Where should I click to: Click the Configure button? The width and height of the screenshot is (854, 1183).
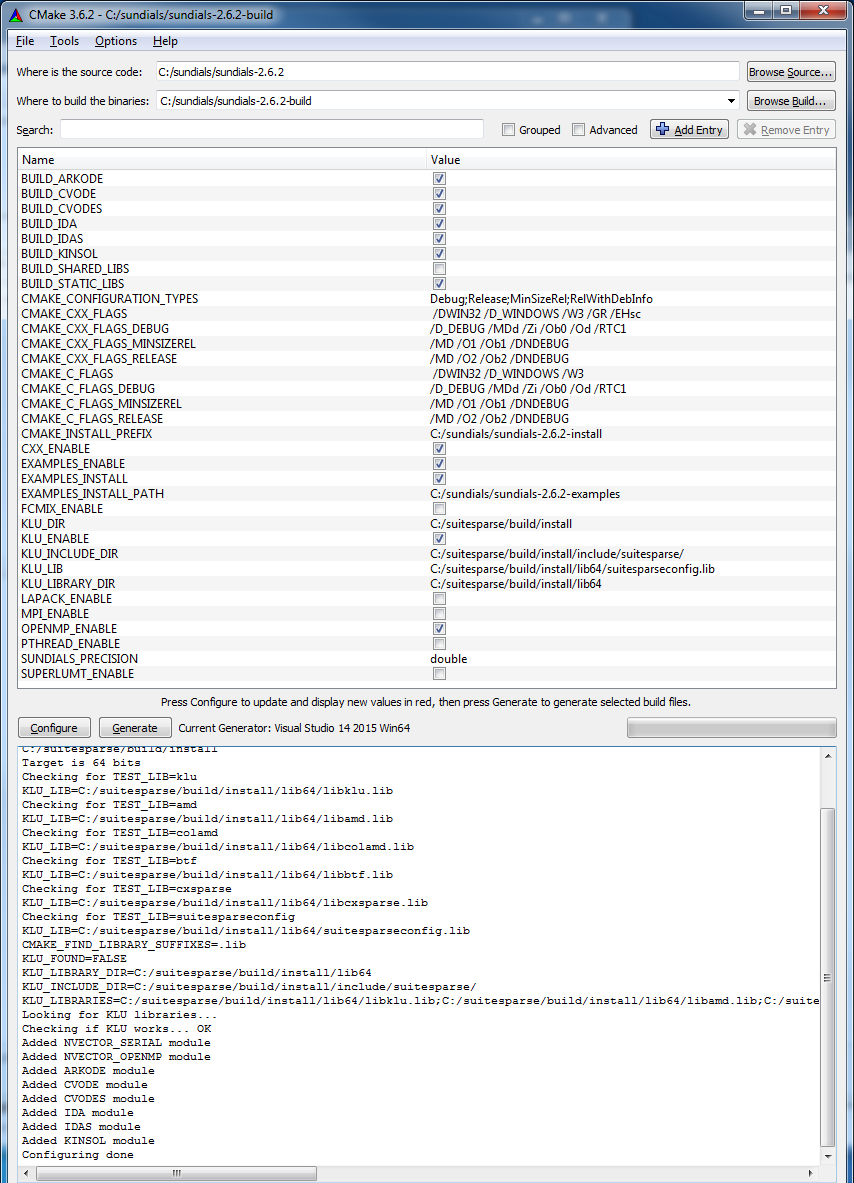(x=54, y=728)
